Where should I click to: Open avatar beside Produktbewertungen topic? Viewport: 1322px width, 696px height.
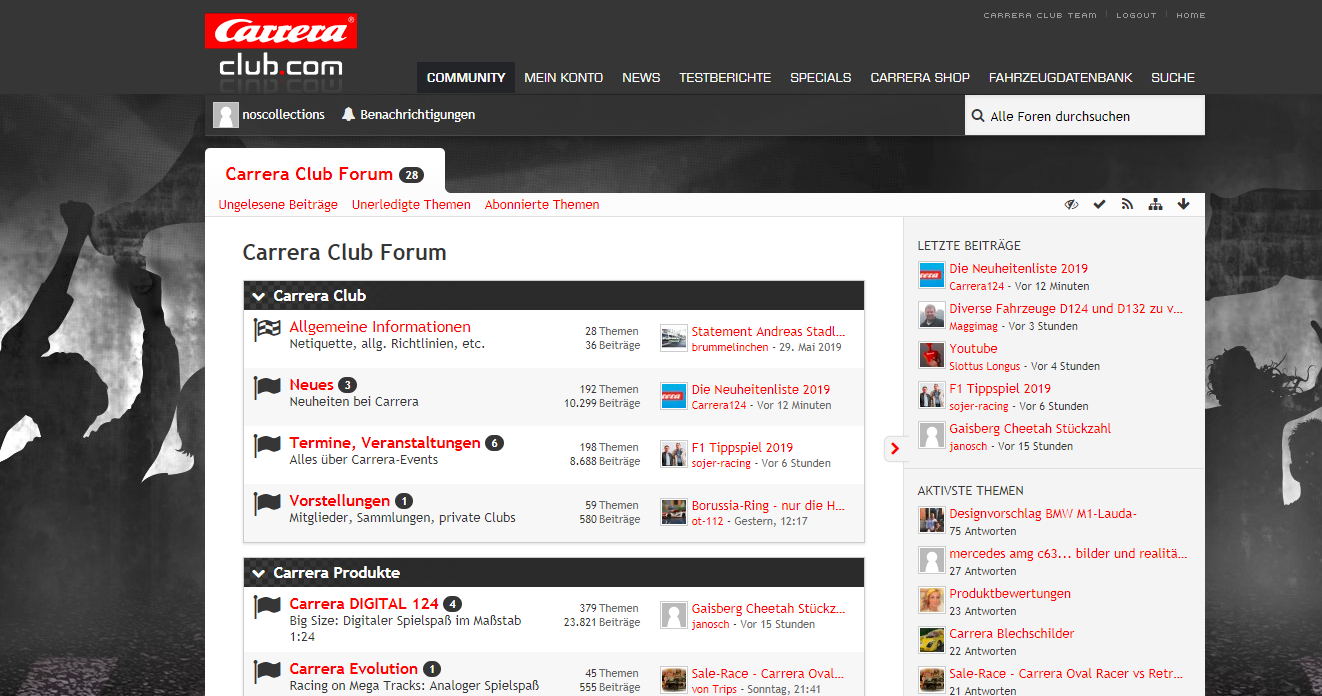click(932, 600)
